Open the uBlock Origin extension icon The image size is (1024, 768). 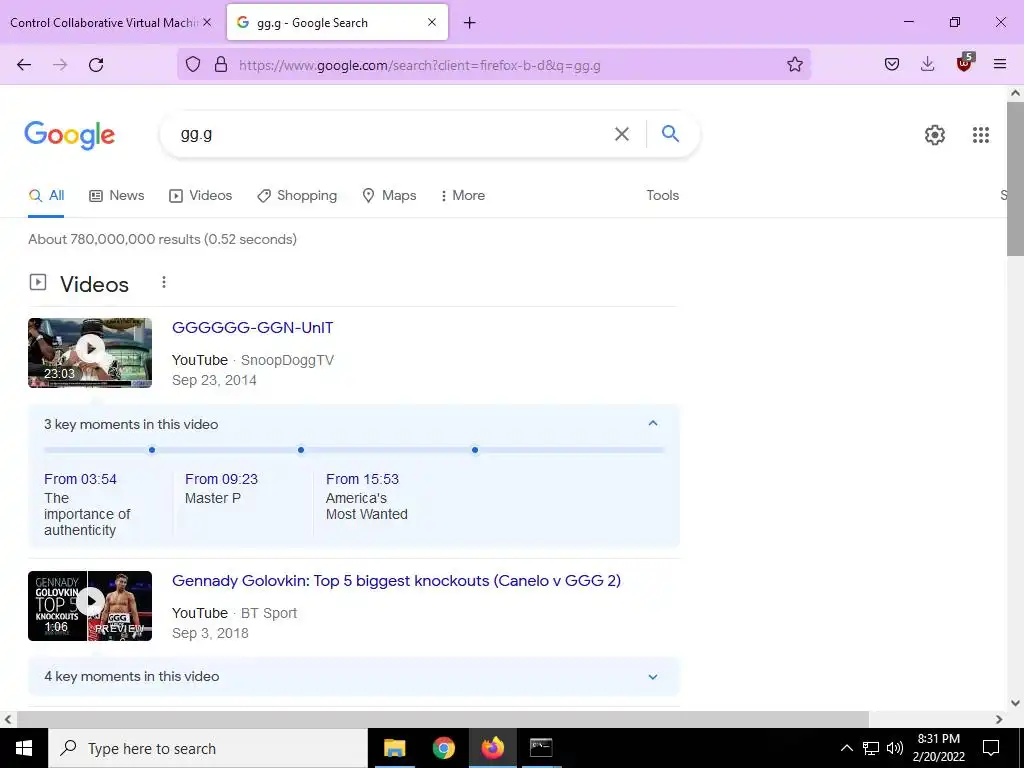(x=965, y=63)
